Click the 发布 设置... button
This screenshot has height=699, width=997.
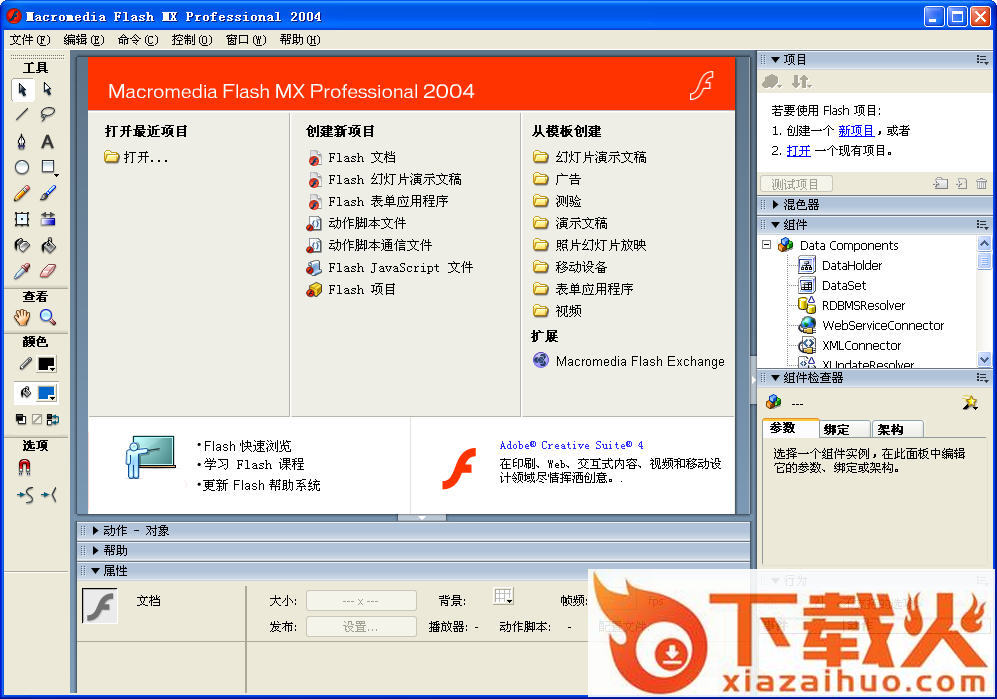(361, 626)
